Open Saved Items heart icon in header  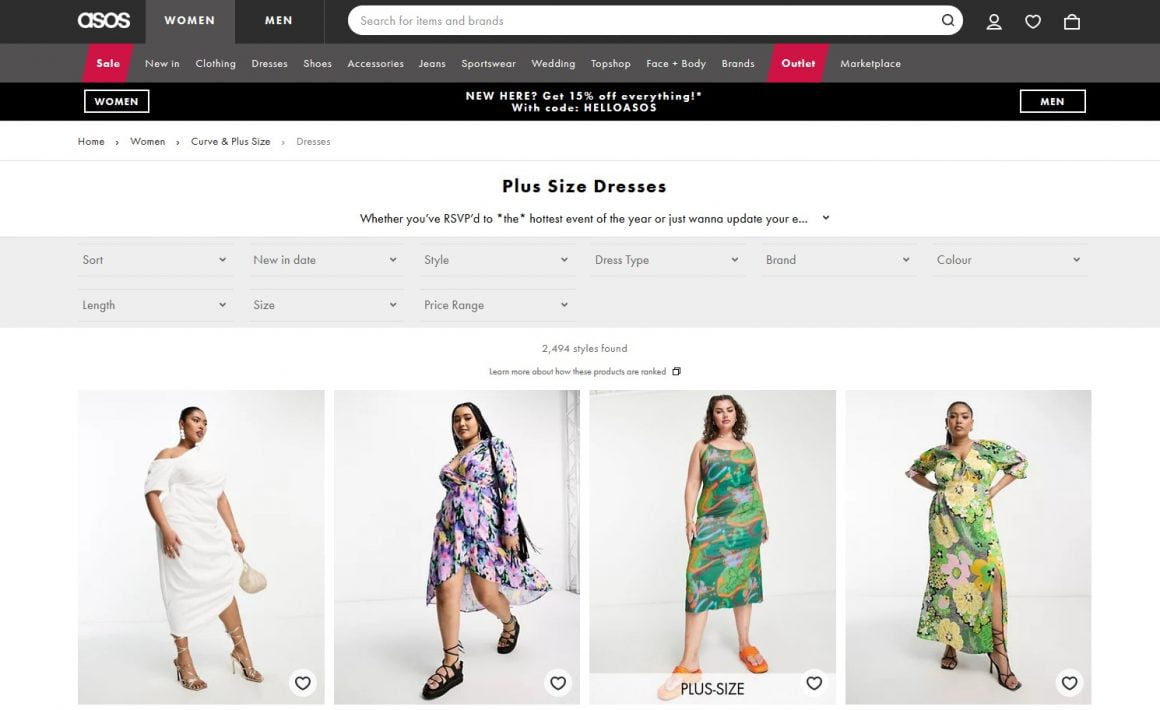1033,22
